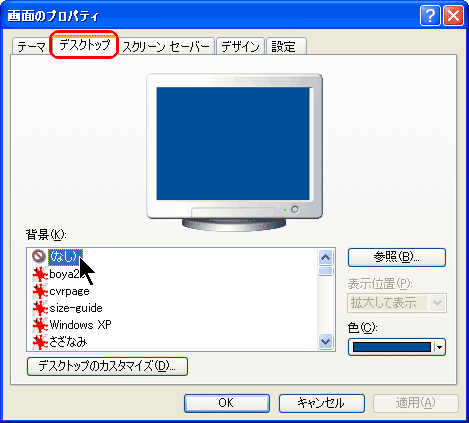Confirm with the OK button
The image size is (469, 423).
pos(227,403)
